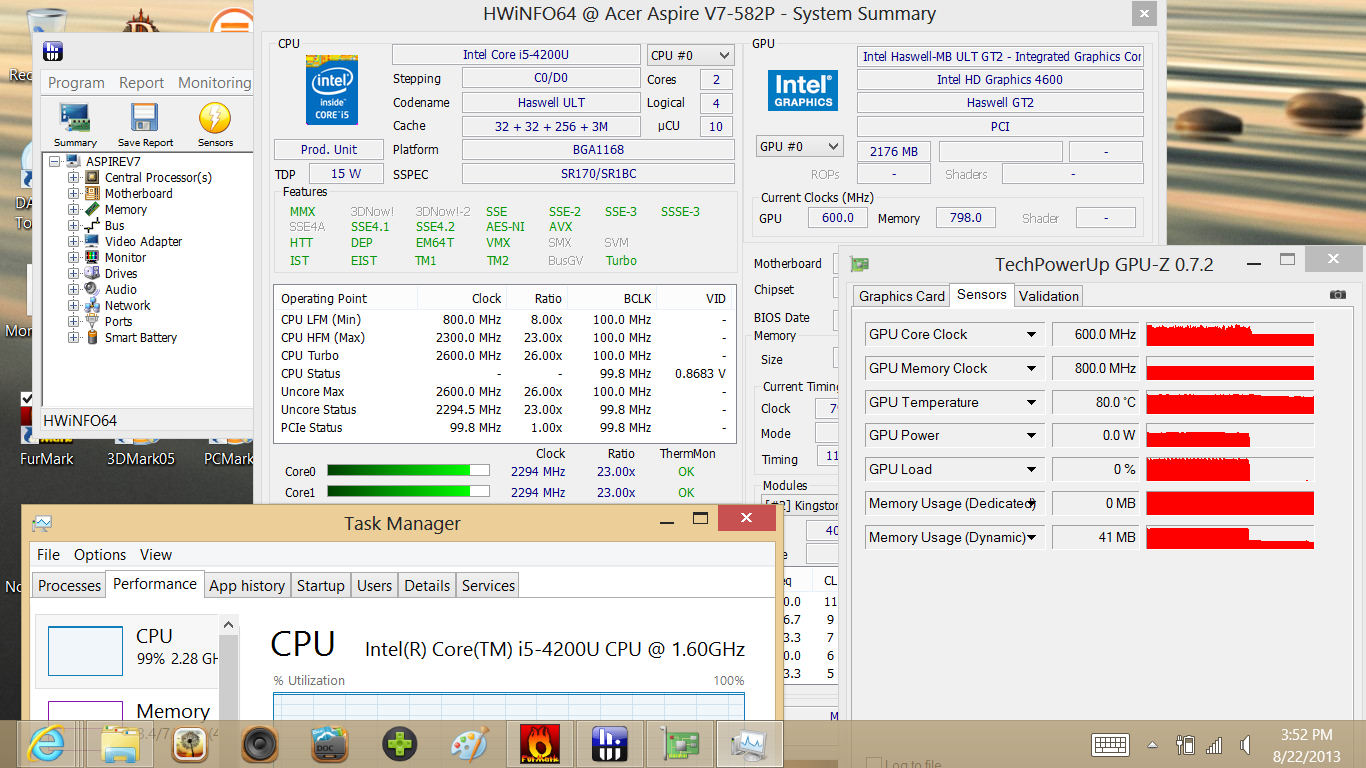1366x768 pixels.
Task: Switch to HWiNFO64 taskbar icon
Action: point(609,744)
